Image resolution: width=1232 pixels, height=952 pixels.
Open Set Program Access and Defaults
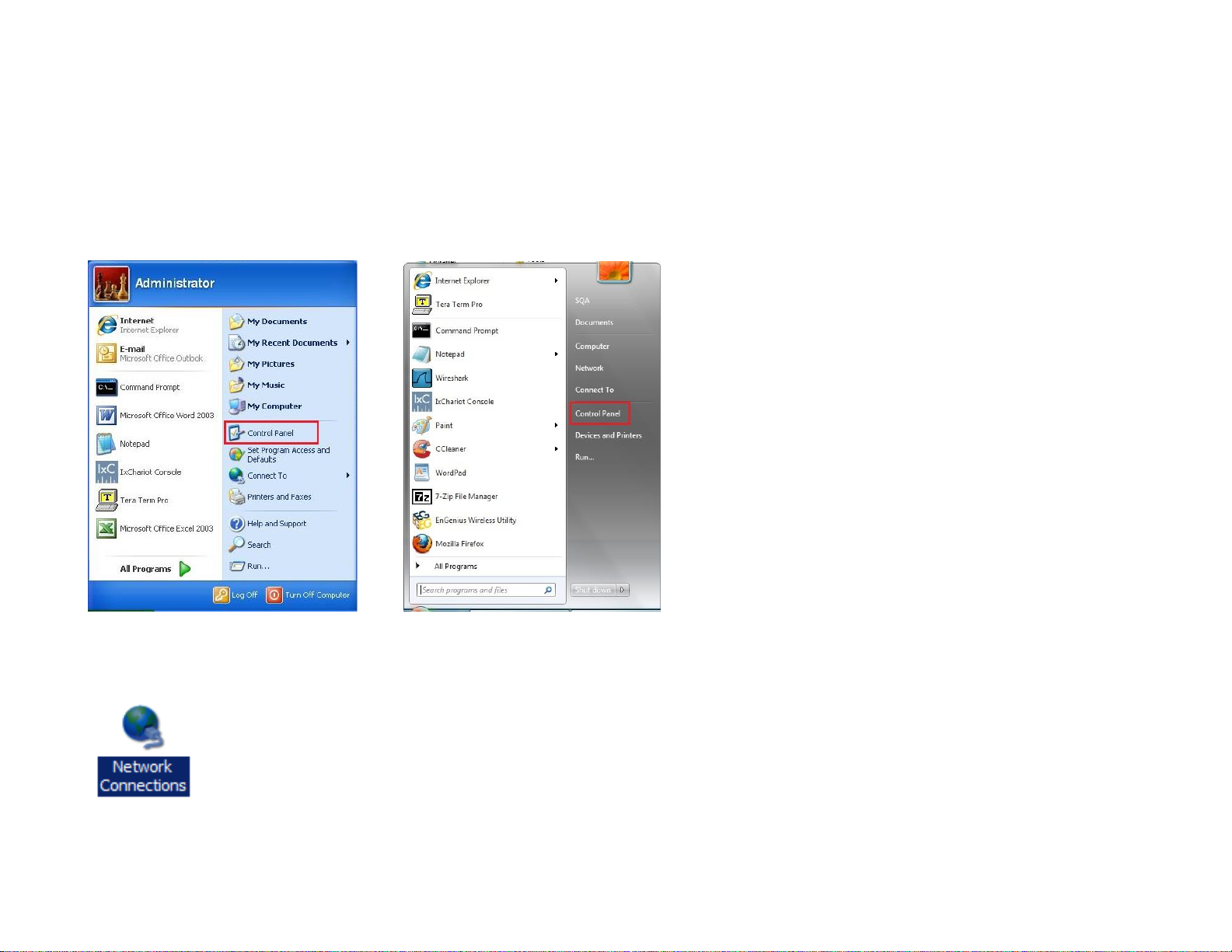point(280,455)
